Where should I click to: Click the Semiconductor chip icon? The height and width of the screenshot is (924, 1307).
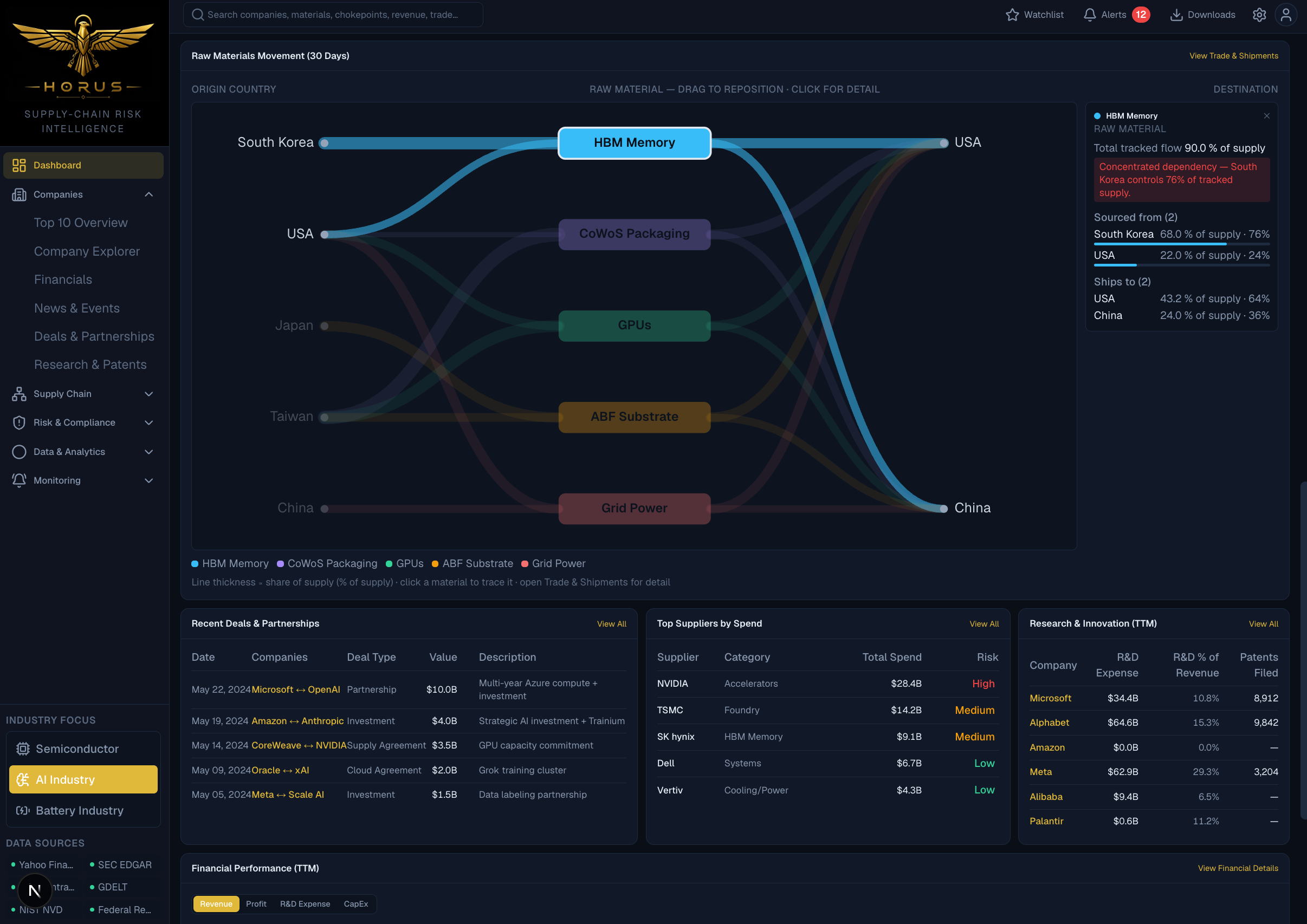point(23,749)
